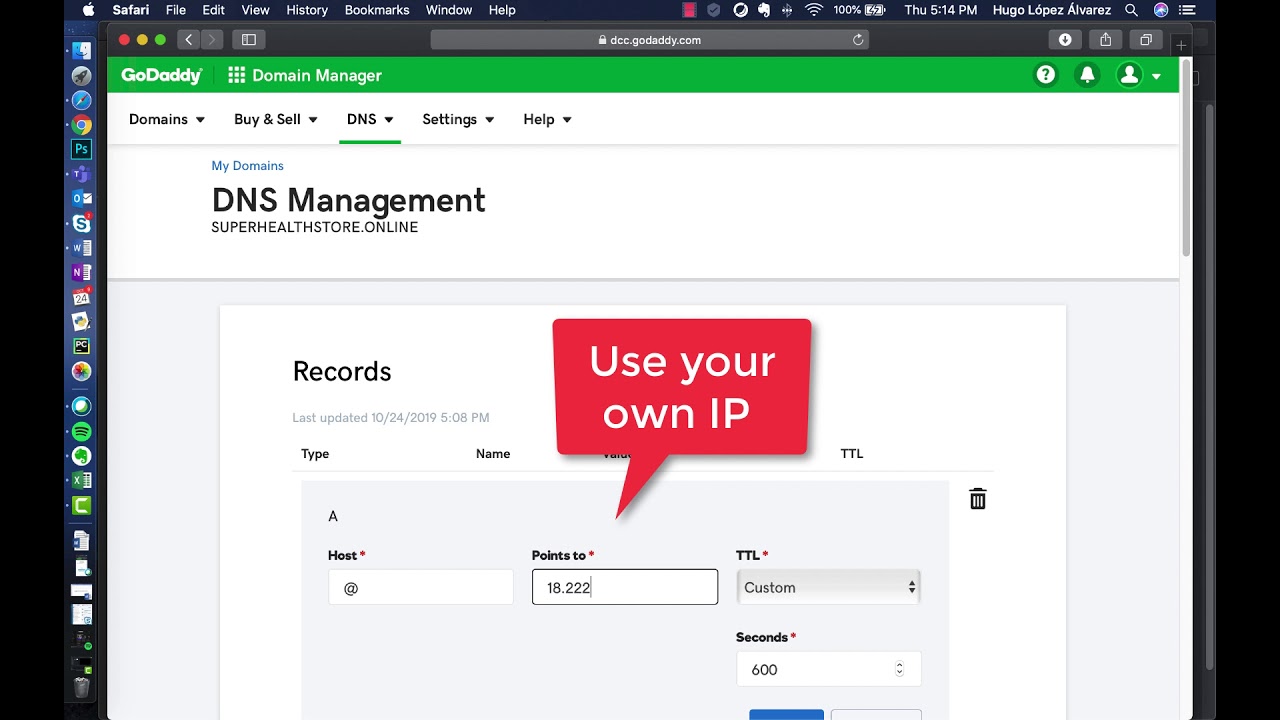This screenshot has height=720, width=1280.
Task: Open Skype from the Dock
Action: pos(82,223)
